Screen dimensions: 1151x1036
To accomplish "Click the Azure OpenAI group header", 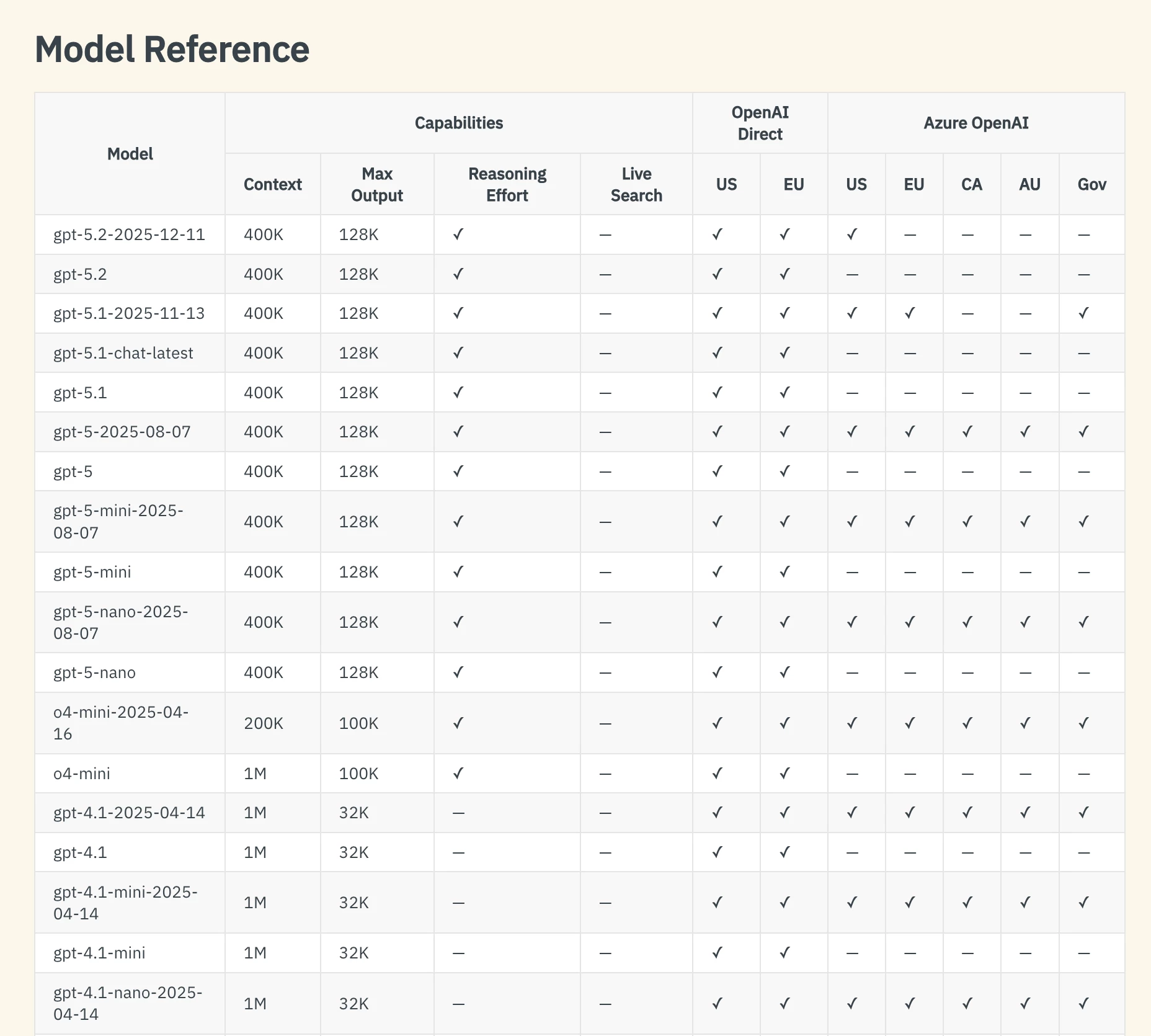I will (976, 123).
